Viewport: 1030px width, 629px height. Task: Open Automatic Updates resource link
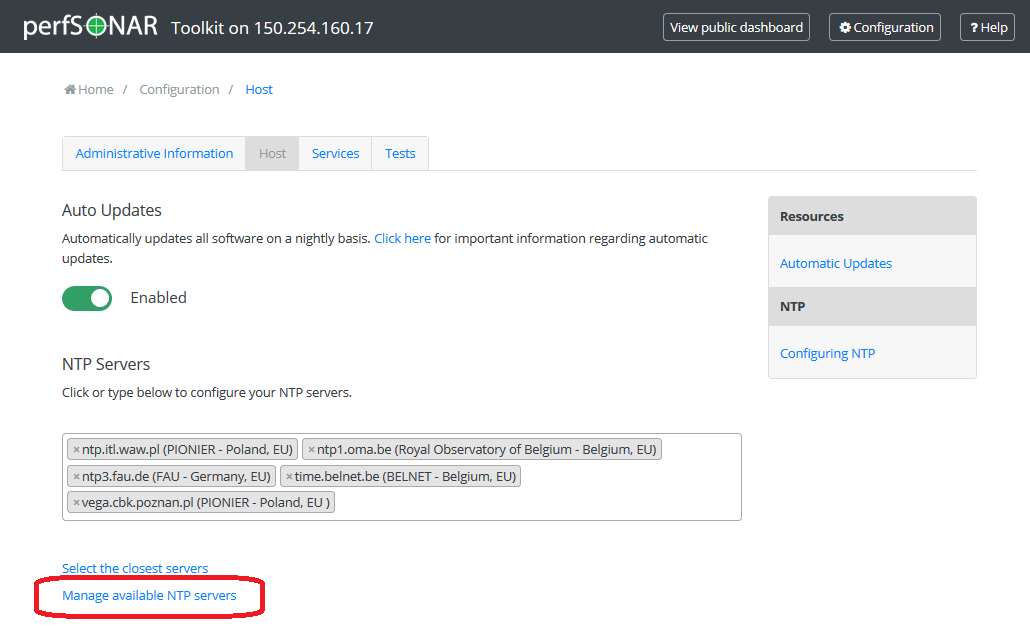point(836,263)
